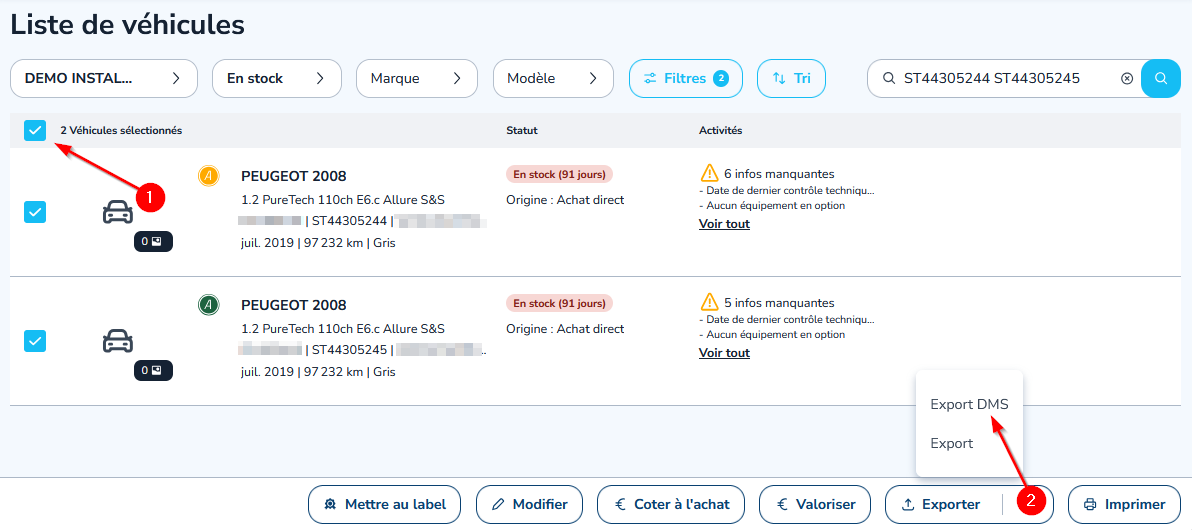
Task: Click the 5 infos manquantes text
Action: coord(779,303)
